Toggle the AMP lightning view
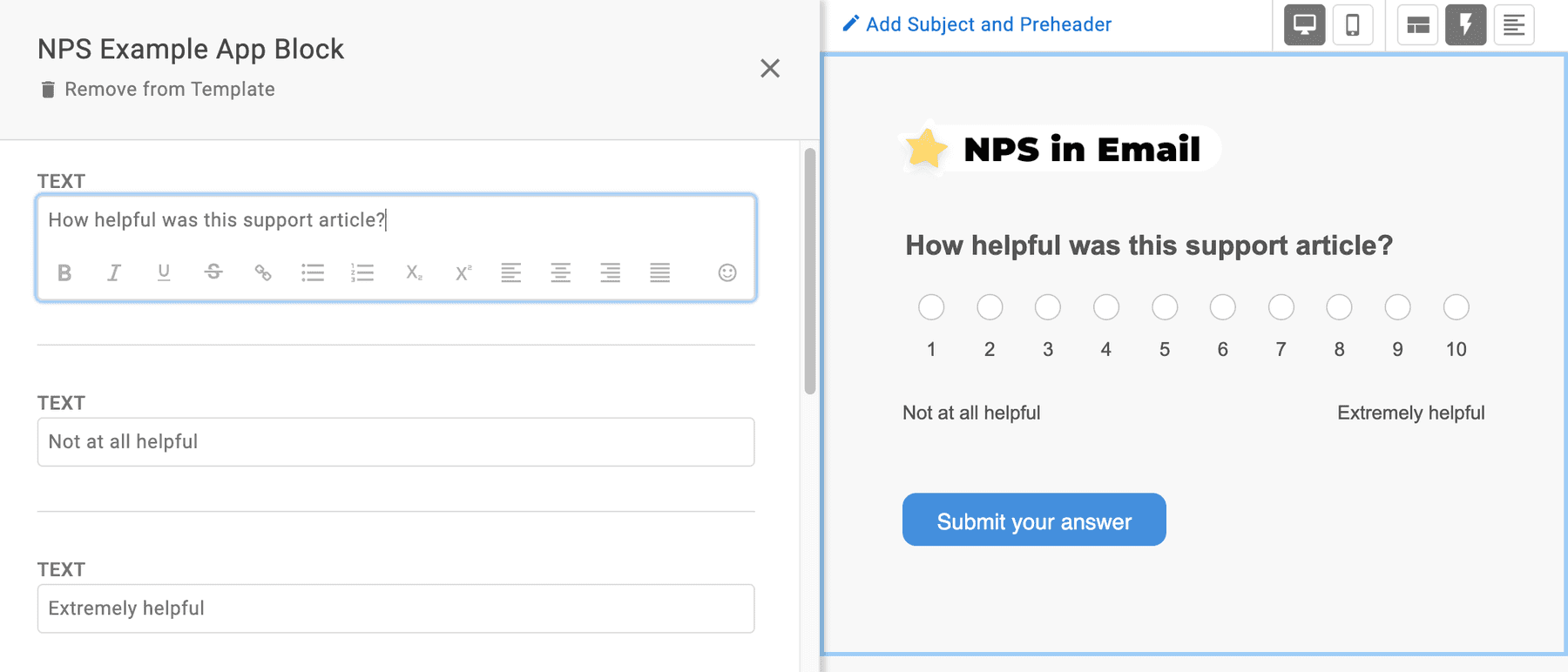The image size is (1568, 672). coord(1466,24)
